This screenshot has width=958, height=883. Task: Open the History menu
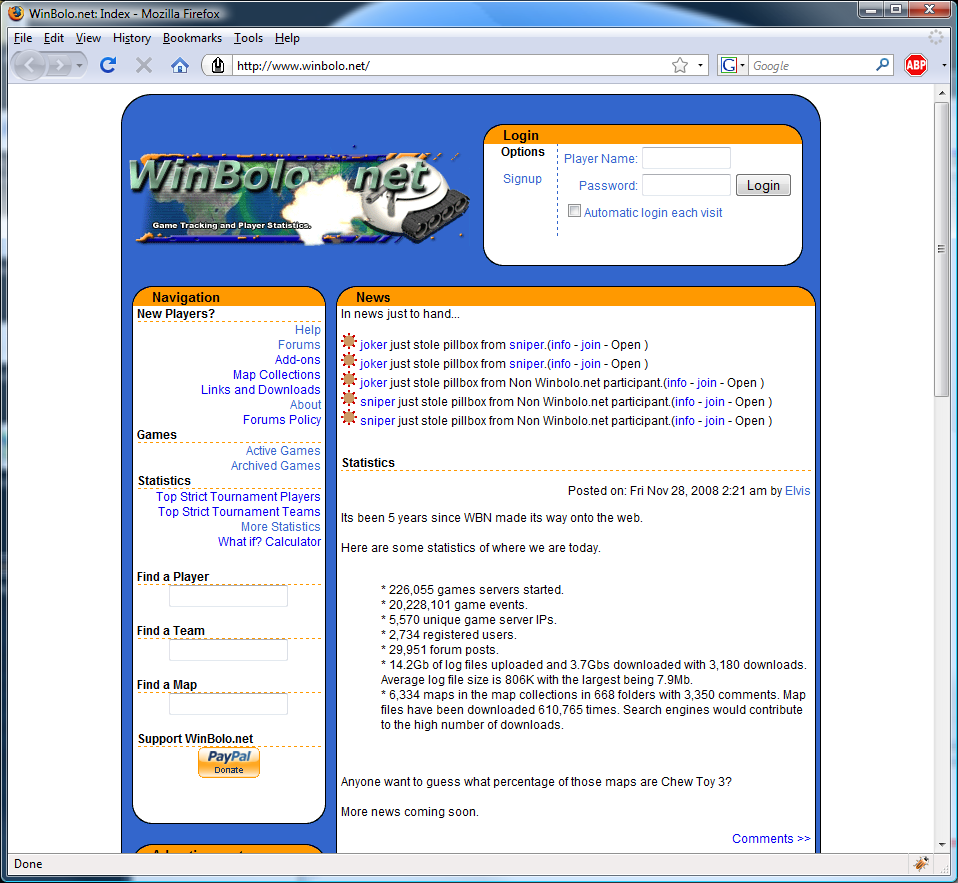point(131,38)
